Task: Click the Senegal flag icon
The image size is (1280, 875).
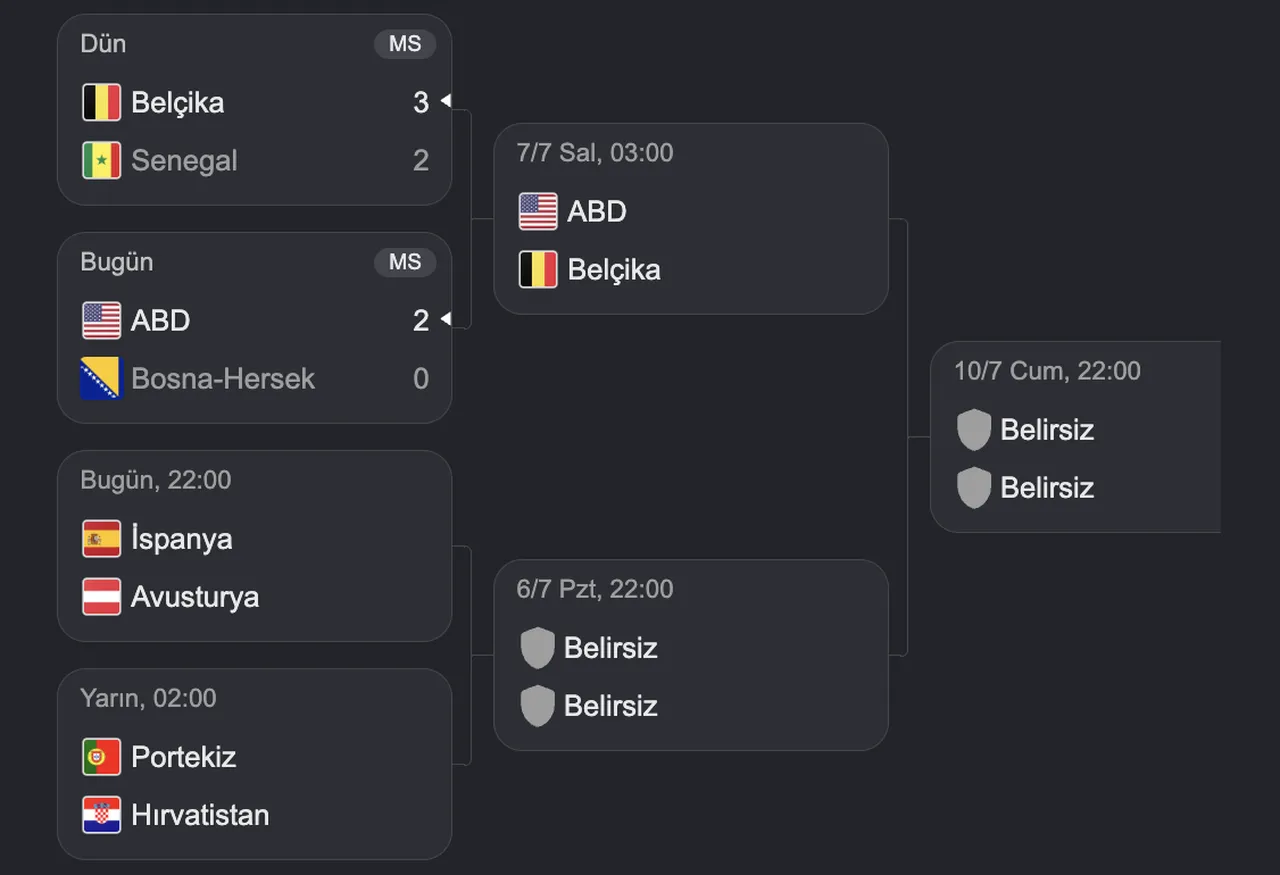Action: pyautogui.click(x=101, y=160)
